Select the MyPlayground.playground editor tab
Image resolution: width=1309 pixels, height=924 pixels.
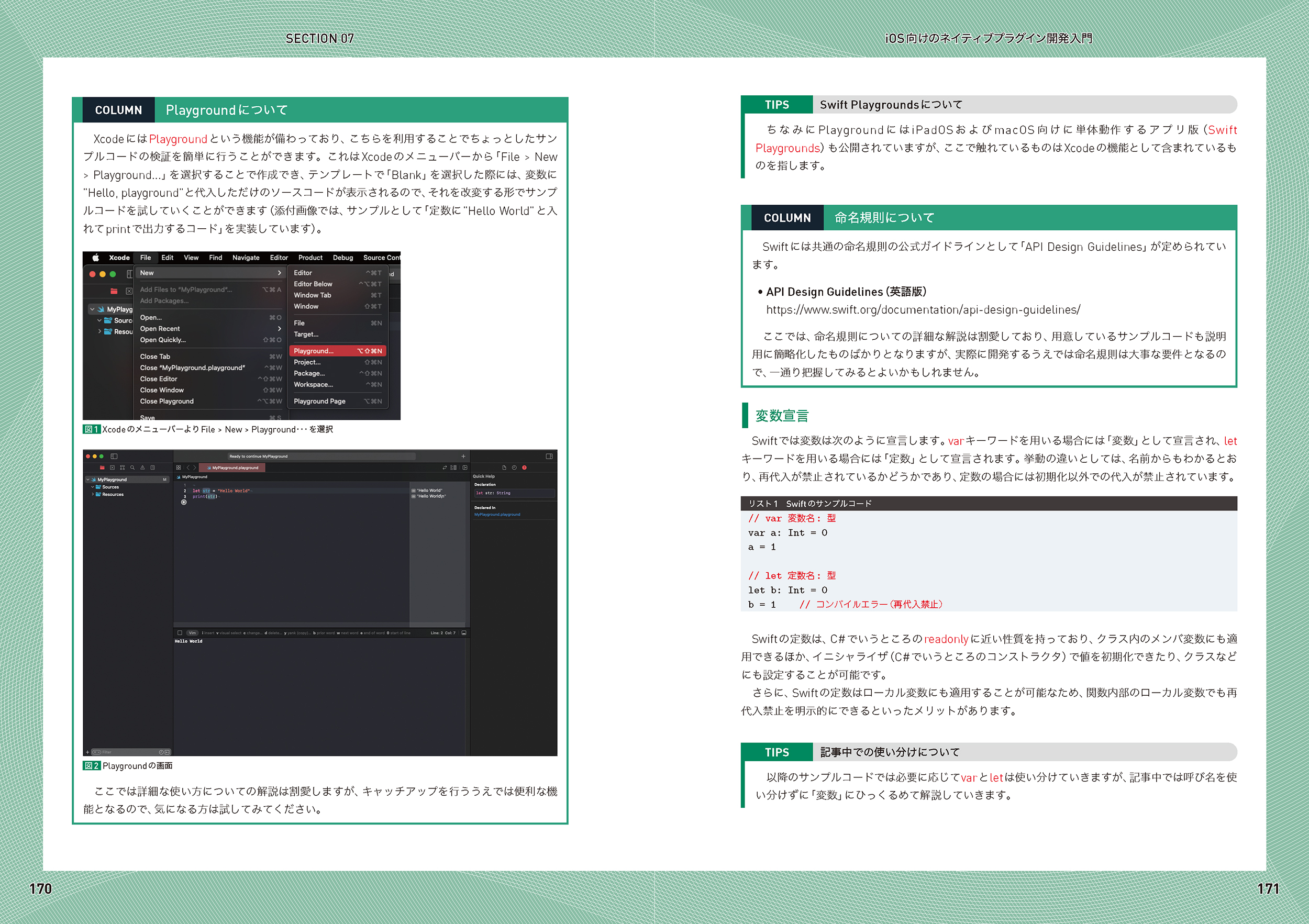(x=232, y=467)
